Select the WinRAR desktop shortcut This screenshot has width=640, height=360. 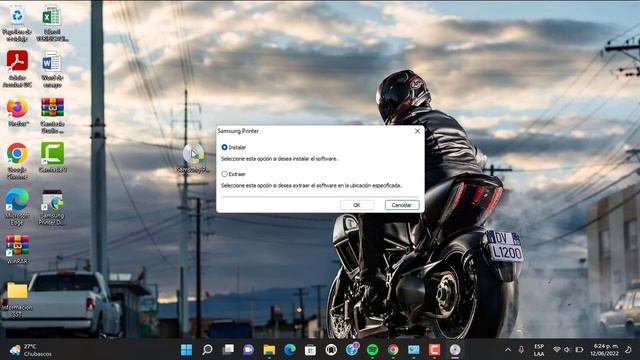[x=17, y=250]
